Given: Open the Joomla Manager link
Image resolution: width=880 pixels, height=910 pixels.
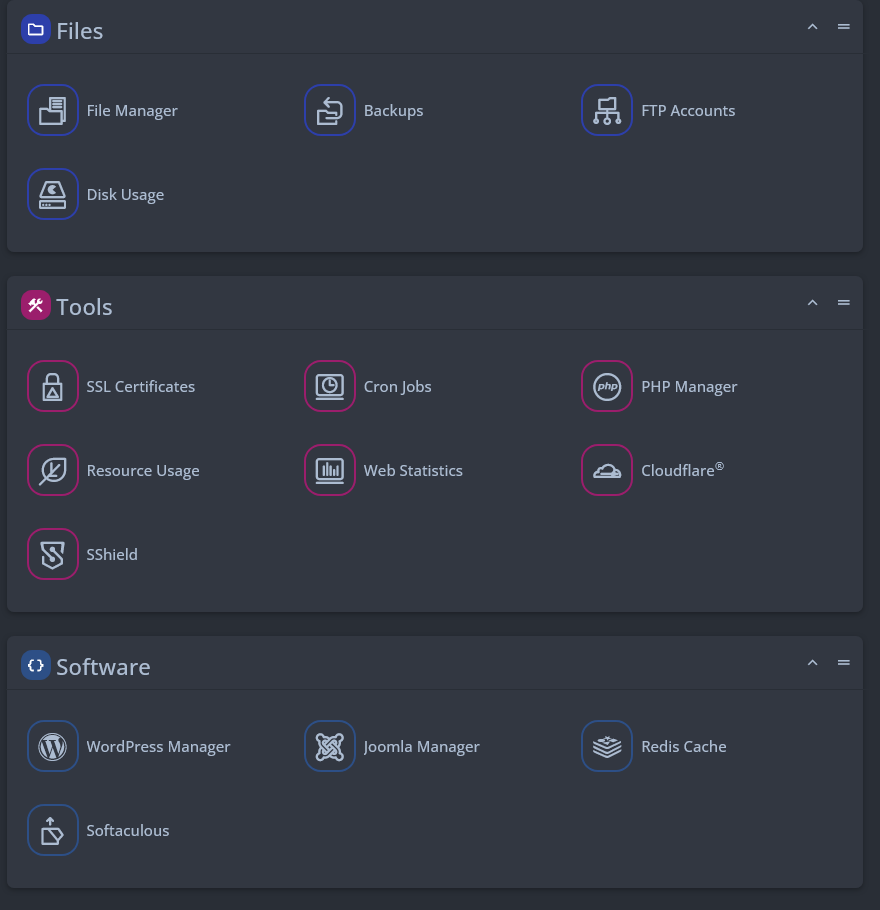Looking at the screenshot, I should pos(421,747).
